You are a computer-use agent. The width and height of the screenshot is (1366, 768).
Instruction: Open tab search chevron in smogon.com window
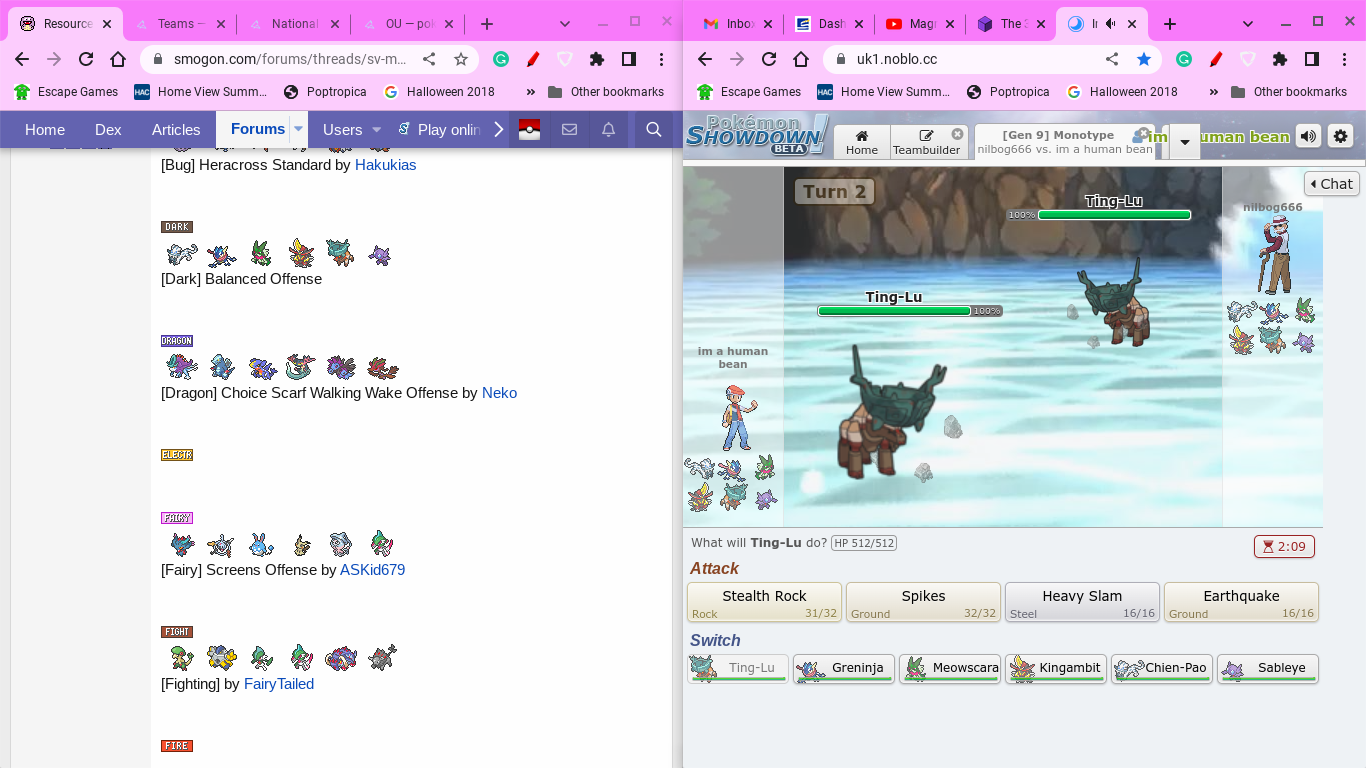tap(565, 23)
